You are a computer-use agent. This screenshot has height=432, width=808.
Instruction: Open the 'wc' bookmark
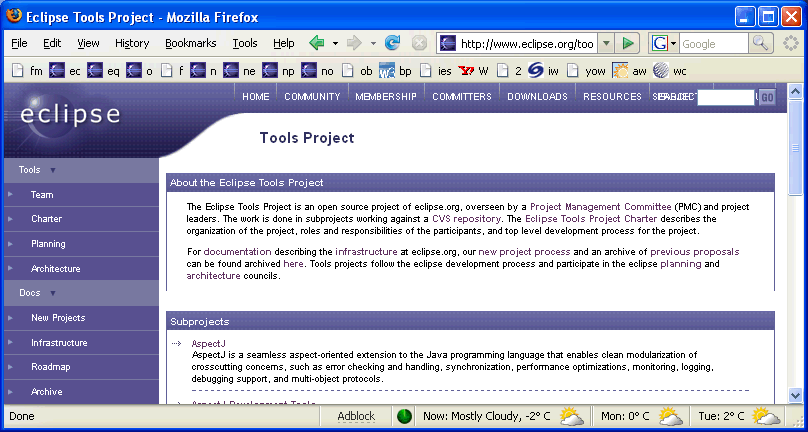669,71
